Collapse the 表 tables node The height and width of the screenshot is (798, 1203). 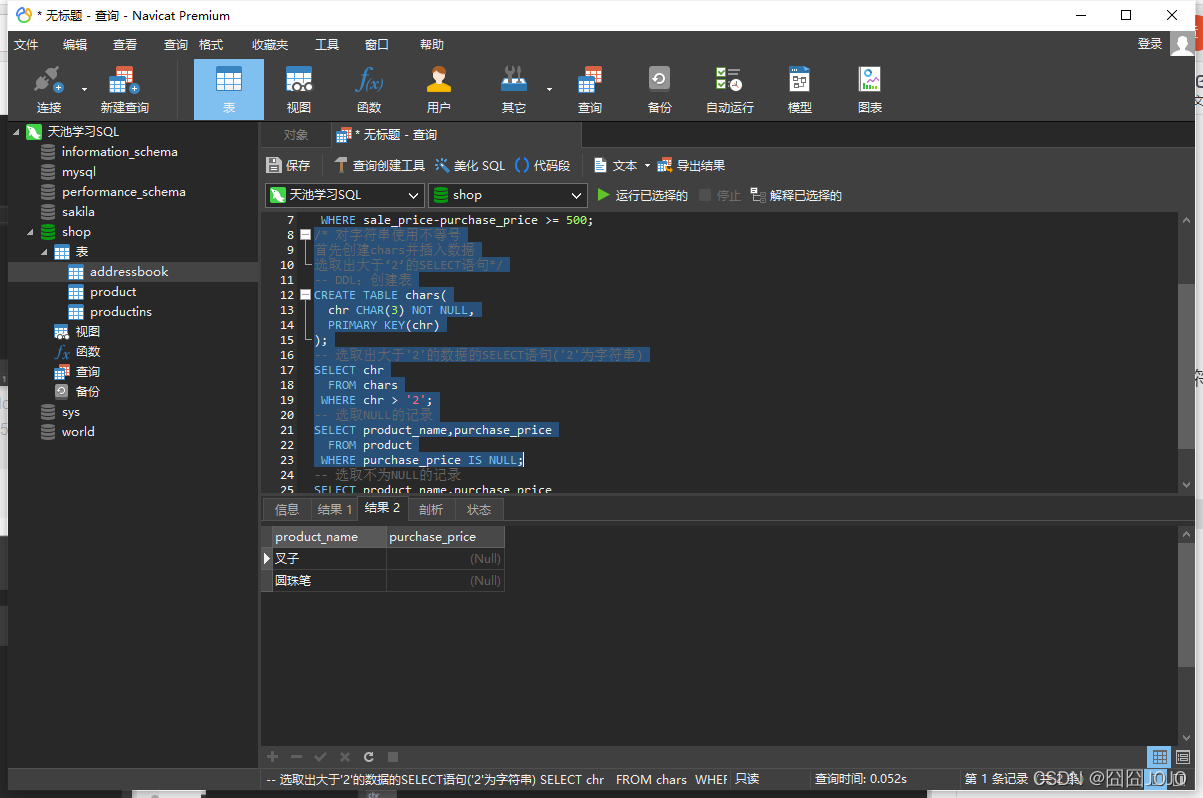[44, 252]
